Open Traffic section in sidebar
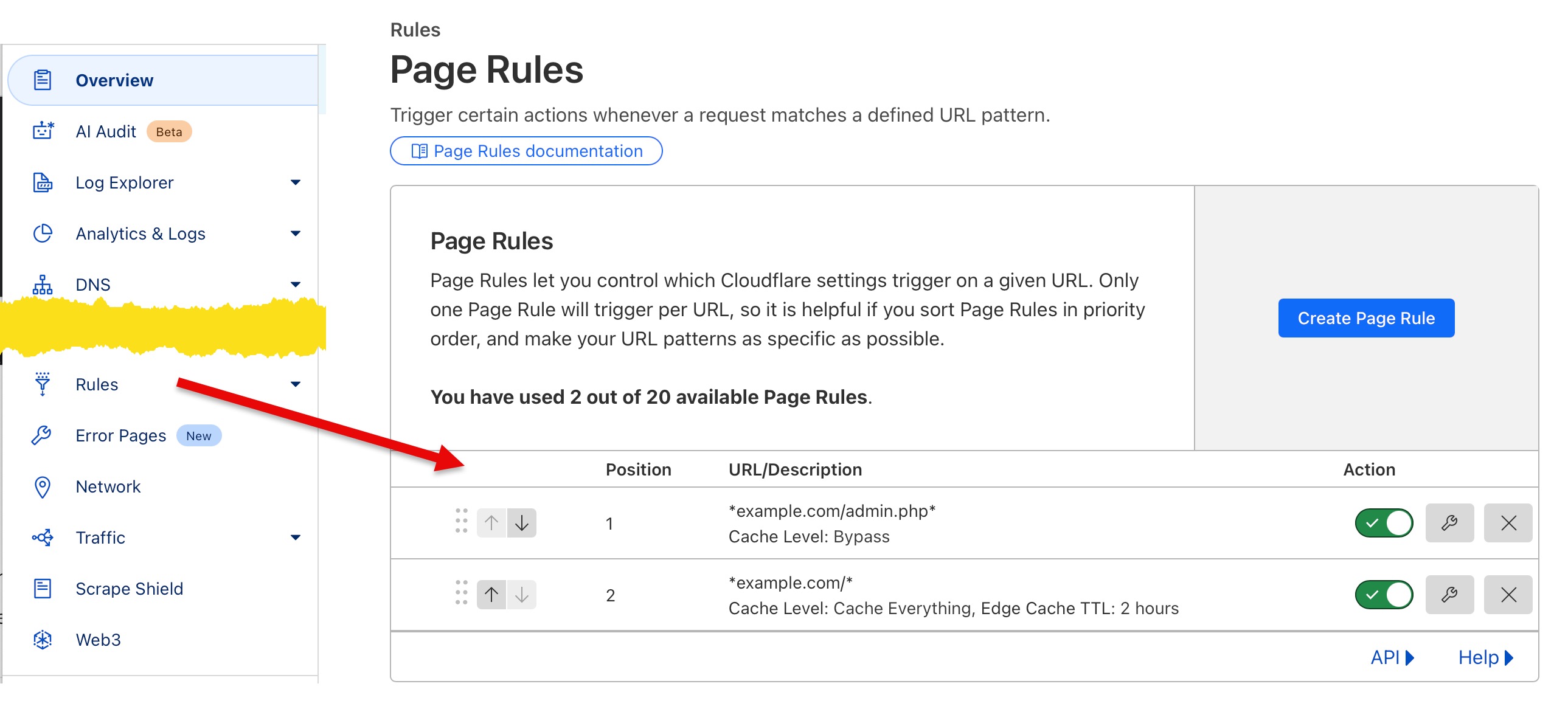Screen dimensions: 1568x709 point(100,538)
